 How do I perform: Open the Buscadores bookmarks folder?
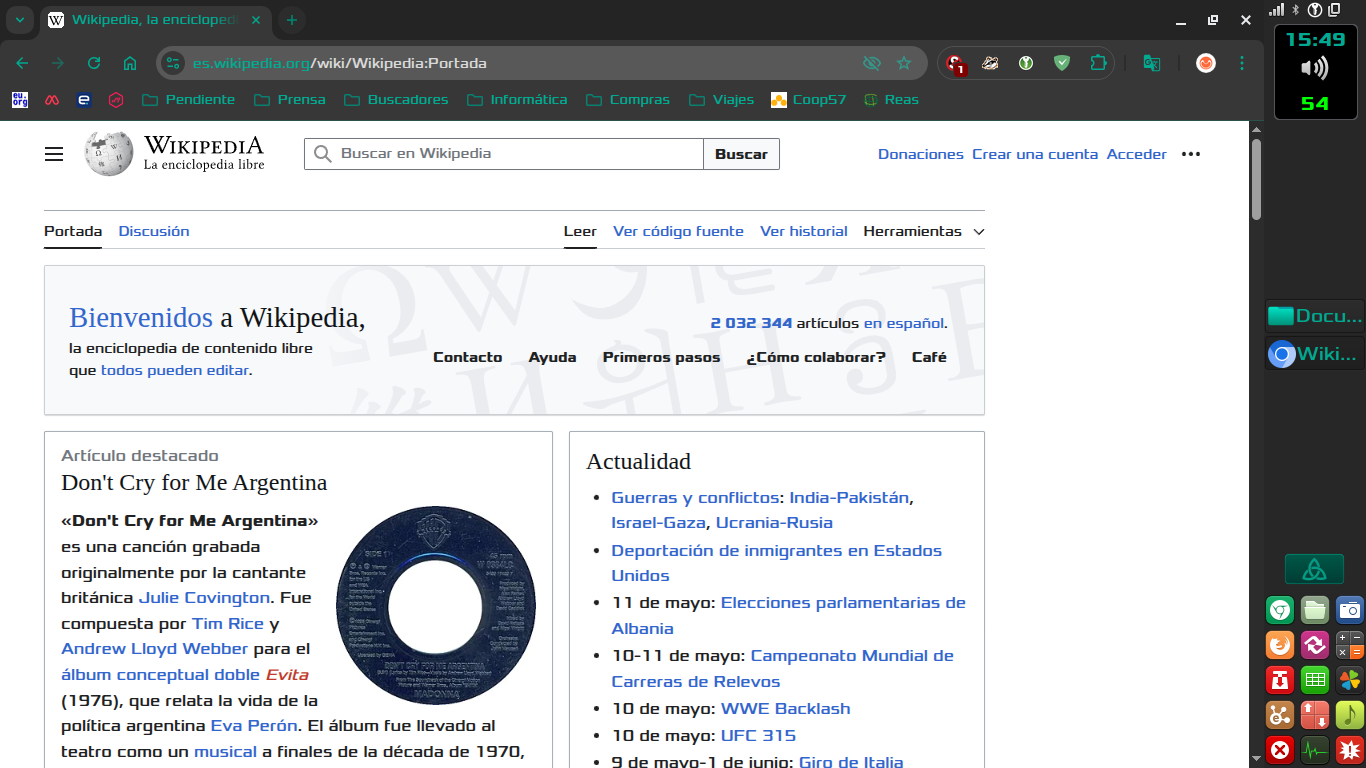coord(396,99)
